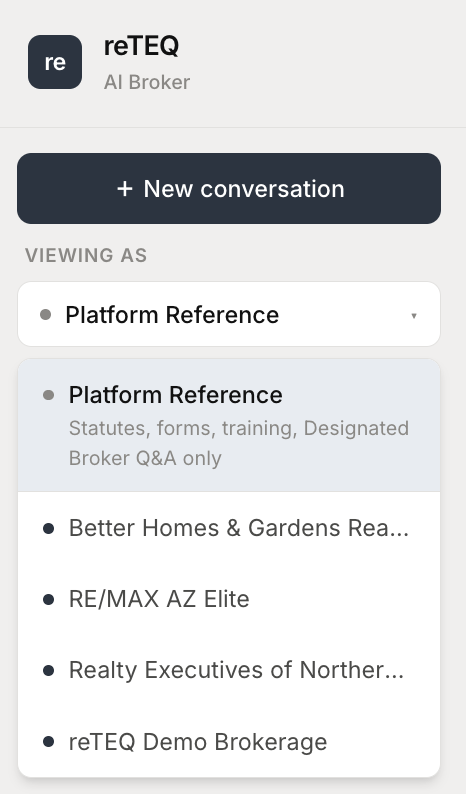The image size is (466, 794).
Task: Choose Better Homes & Gardens brokerage
Action: (229, 528)
